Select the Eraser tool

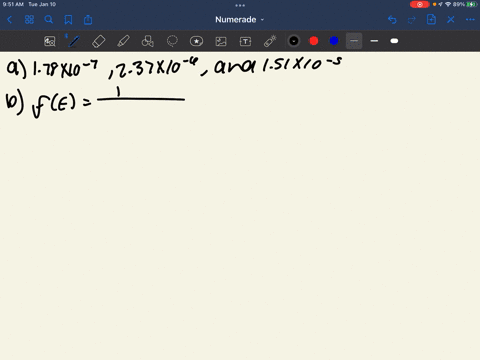tap(98, 41)
